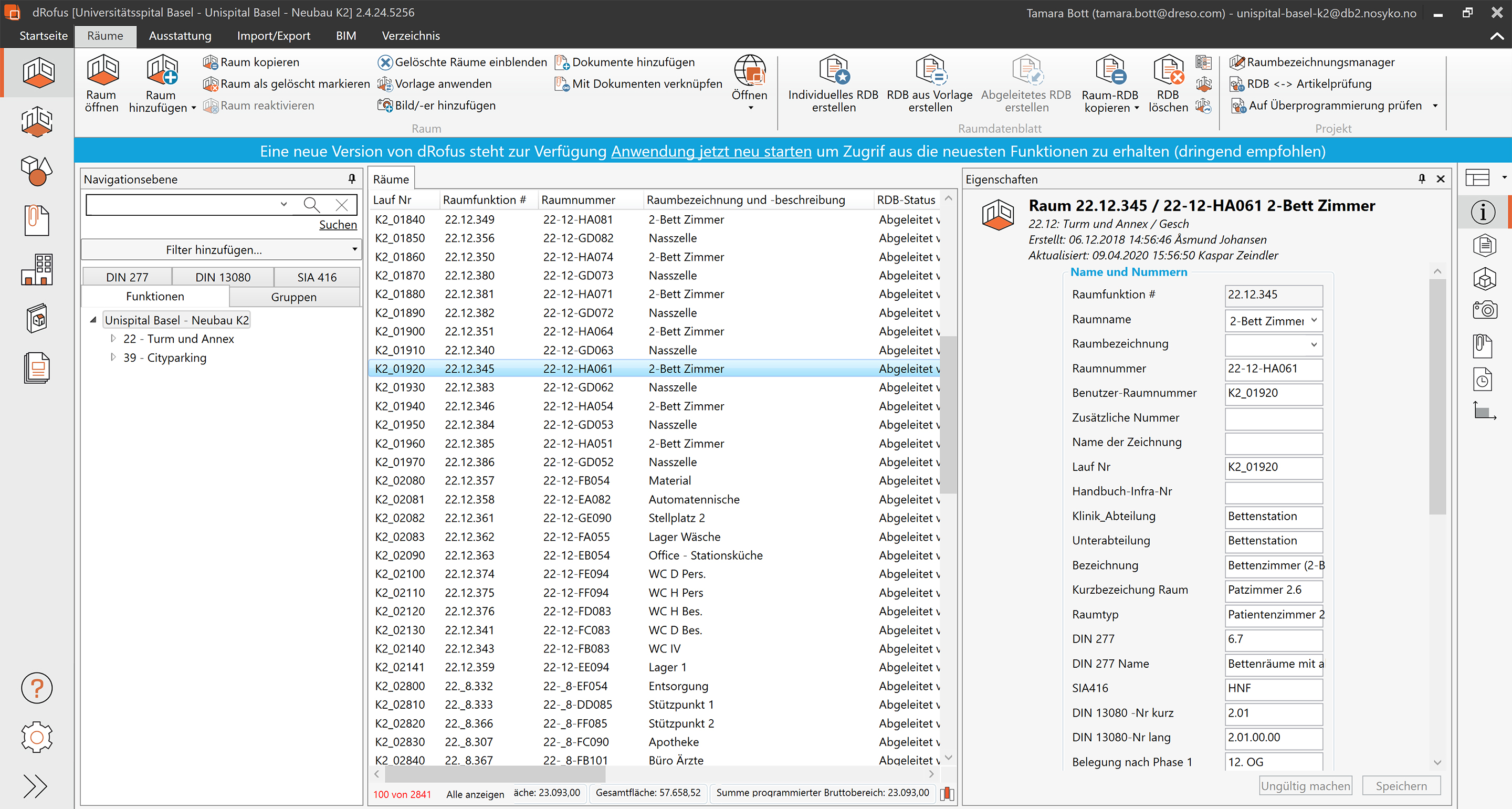Screen dimensions: 1512x809
Task: Switch to the Ausstattung ribbon tab
Action: tap(180, 36)
